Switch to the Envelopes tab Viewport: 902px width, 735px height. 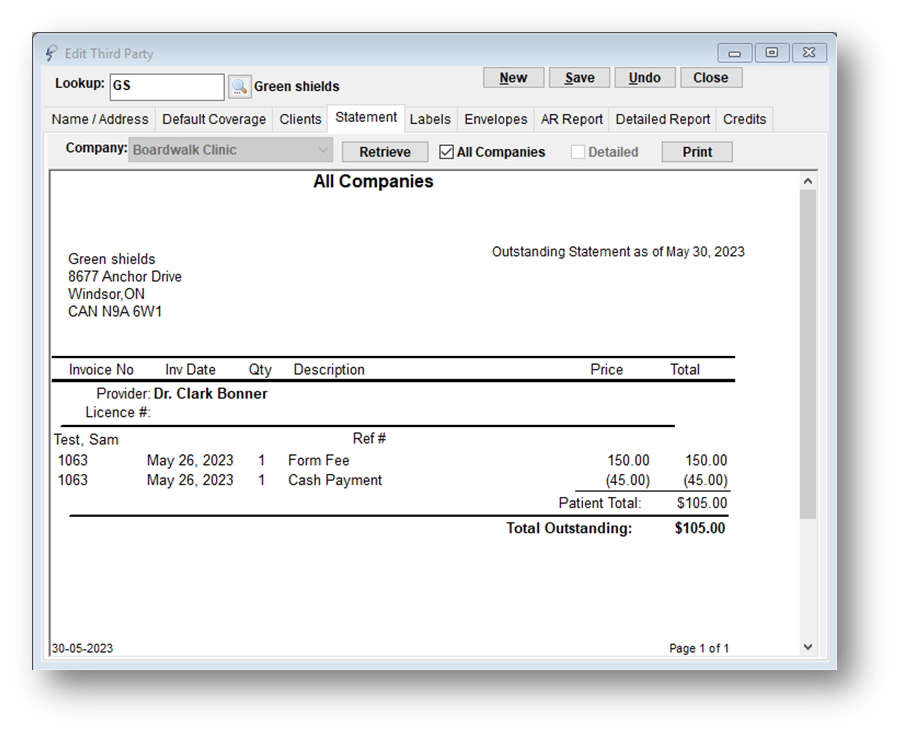496,119
